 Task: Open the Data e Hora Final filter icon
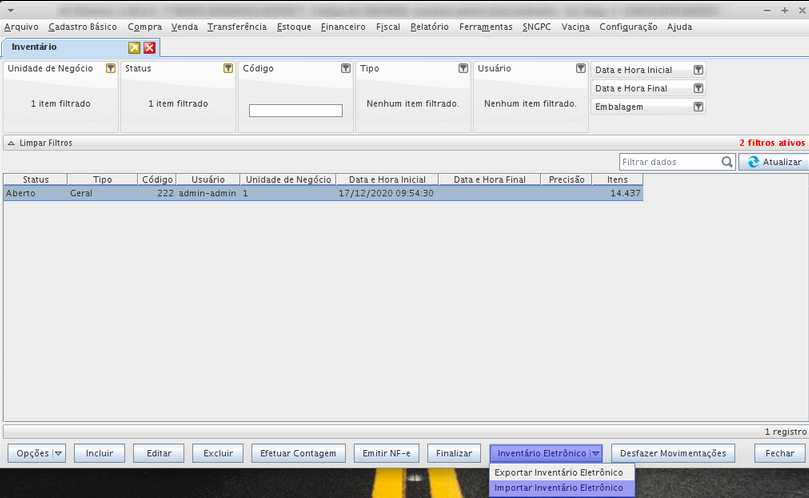699,88
